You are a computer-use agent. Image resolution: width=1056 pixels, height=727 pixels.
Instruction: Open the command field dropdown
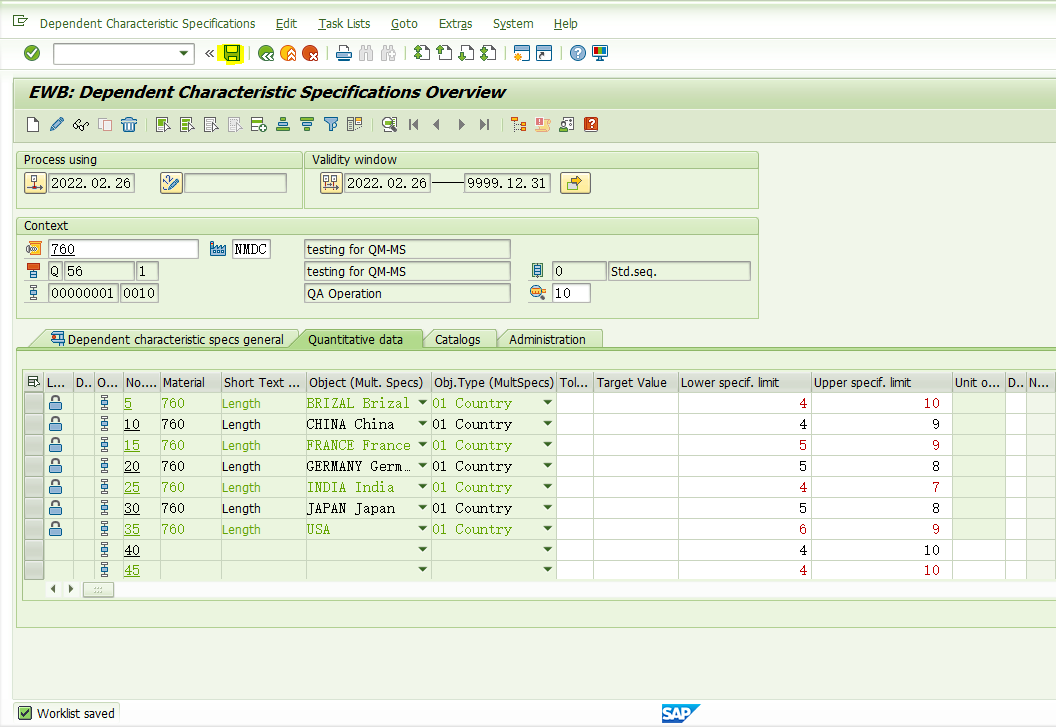183,53
